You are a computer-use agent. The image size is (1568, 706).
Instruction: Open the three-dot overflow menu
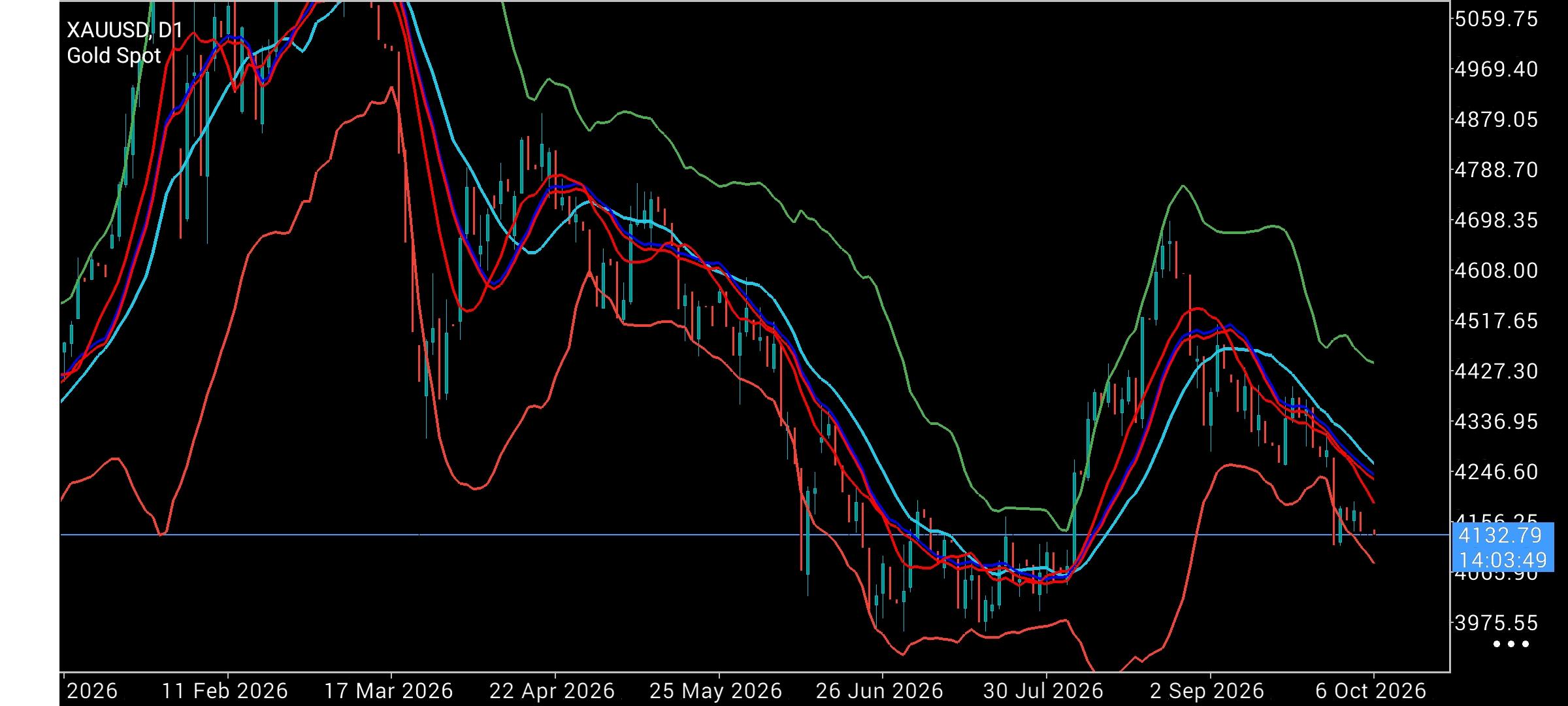point(1511,645)
